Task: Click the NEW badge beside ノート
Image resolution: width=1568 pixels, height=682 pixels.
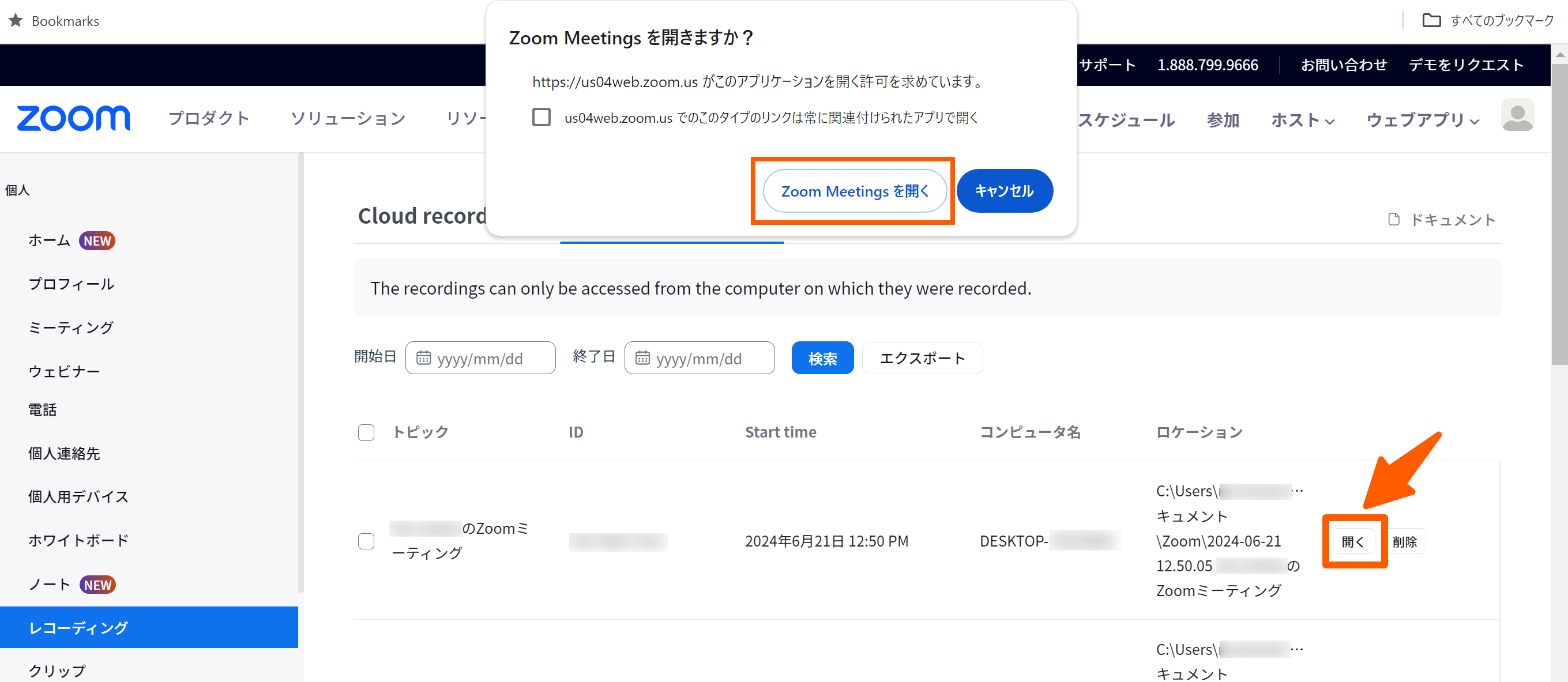Action: tap(97, 585)
